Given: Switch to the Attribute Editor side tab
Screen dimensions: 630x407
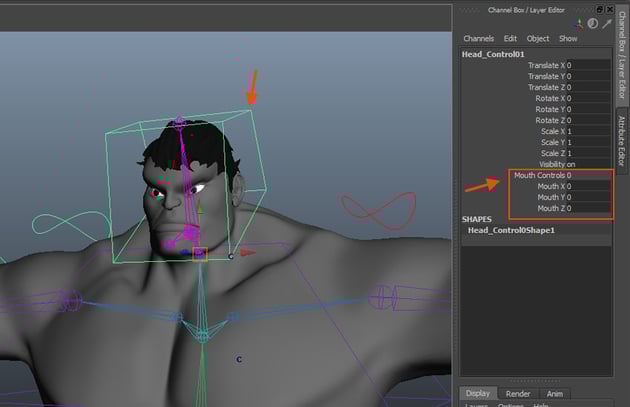Looking at the screenshot, I should pyautogui.click(x=621, y=140).
